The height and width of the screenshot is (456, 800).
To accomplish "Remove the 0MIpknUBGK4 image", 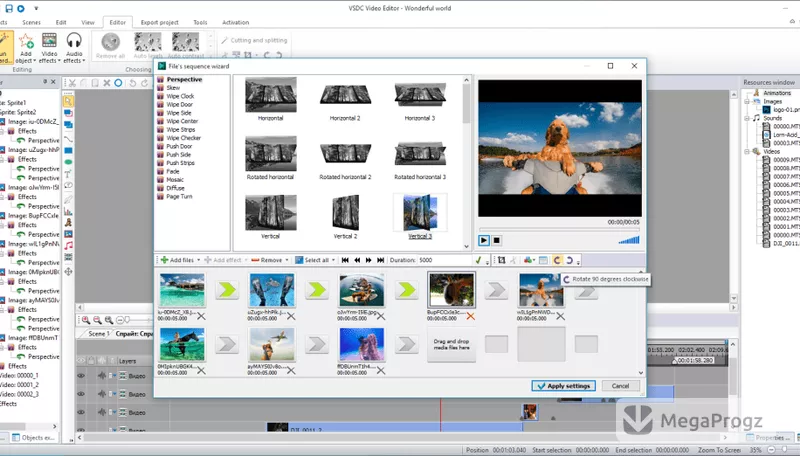I will pyautogui.click(x=202, y=371).
